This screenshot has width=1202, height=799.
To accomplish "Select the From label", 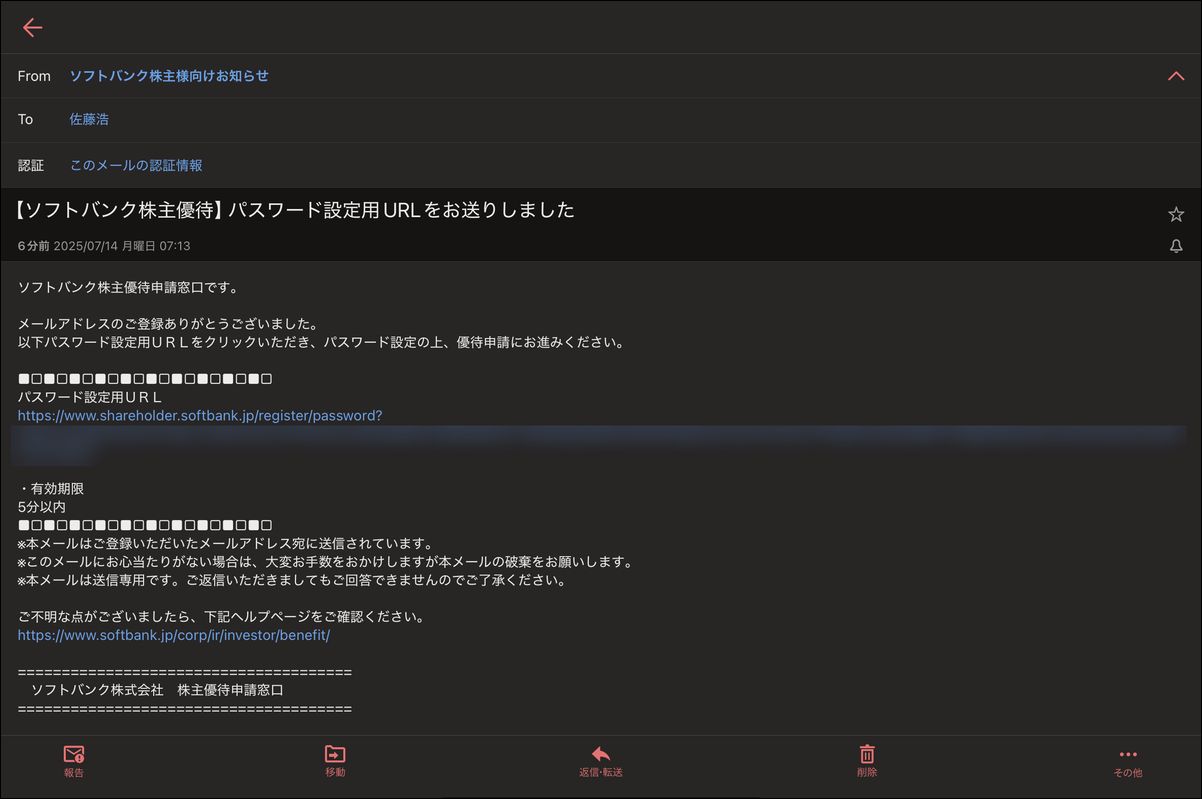I will [34, 76].
